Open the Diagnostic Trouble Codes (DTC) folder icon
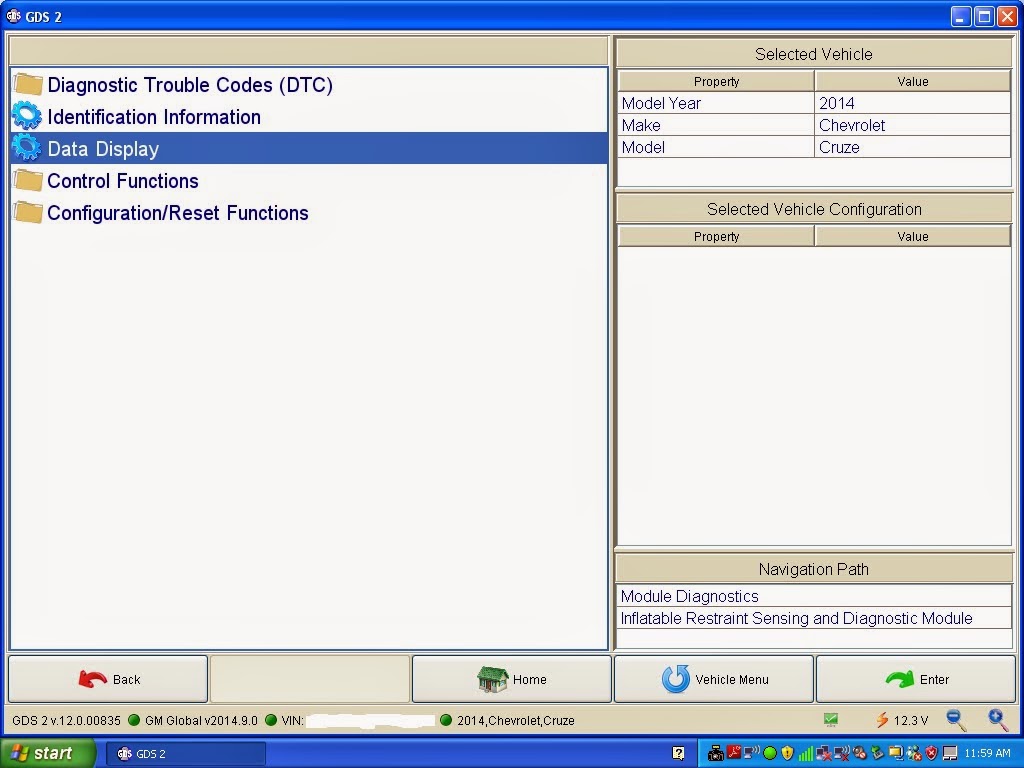 coord(28,84)
